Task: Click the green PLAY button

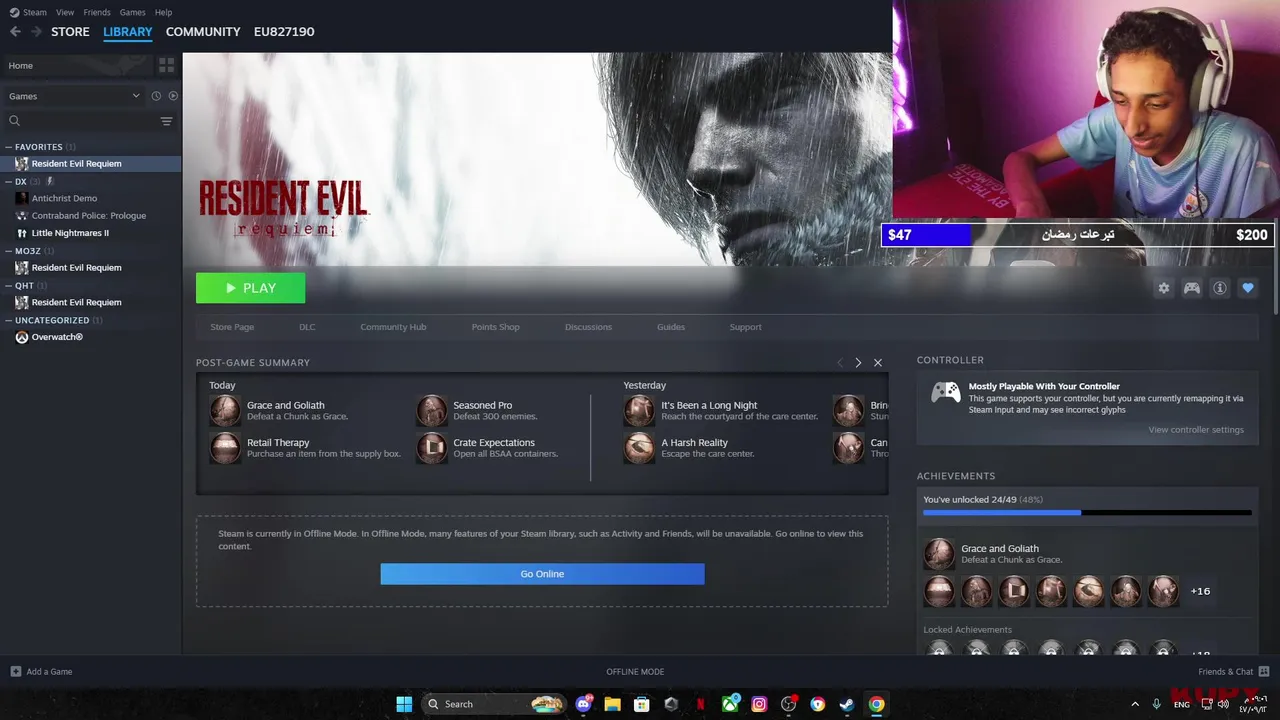Action: 250,288
